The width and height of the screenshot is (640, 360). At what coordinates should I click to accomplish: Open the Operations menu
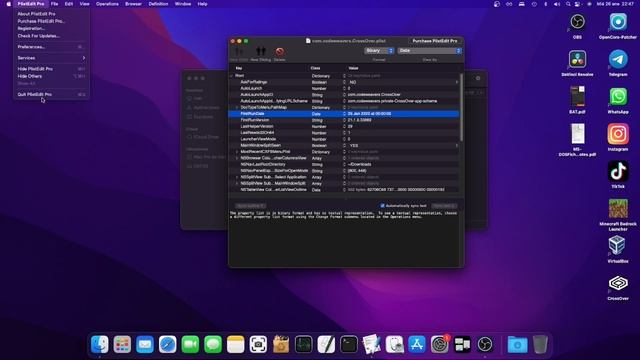pyautogui.click(x=107, y=4)
